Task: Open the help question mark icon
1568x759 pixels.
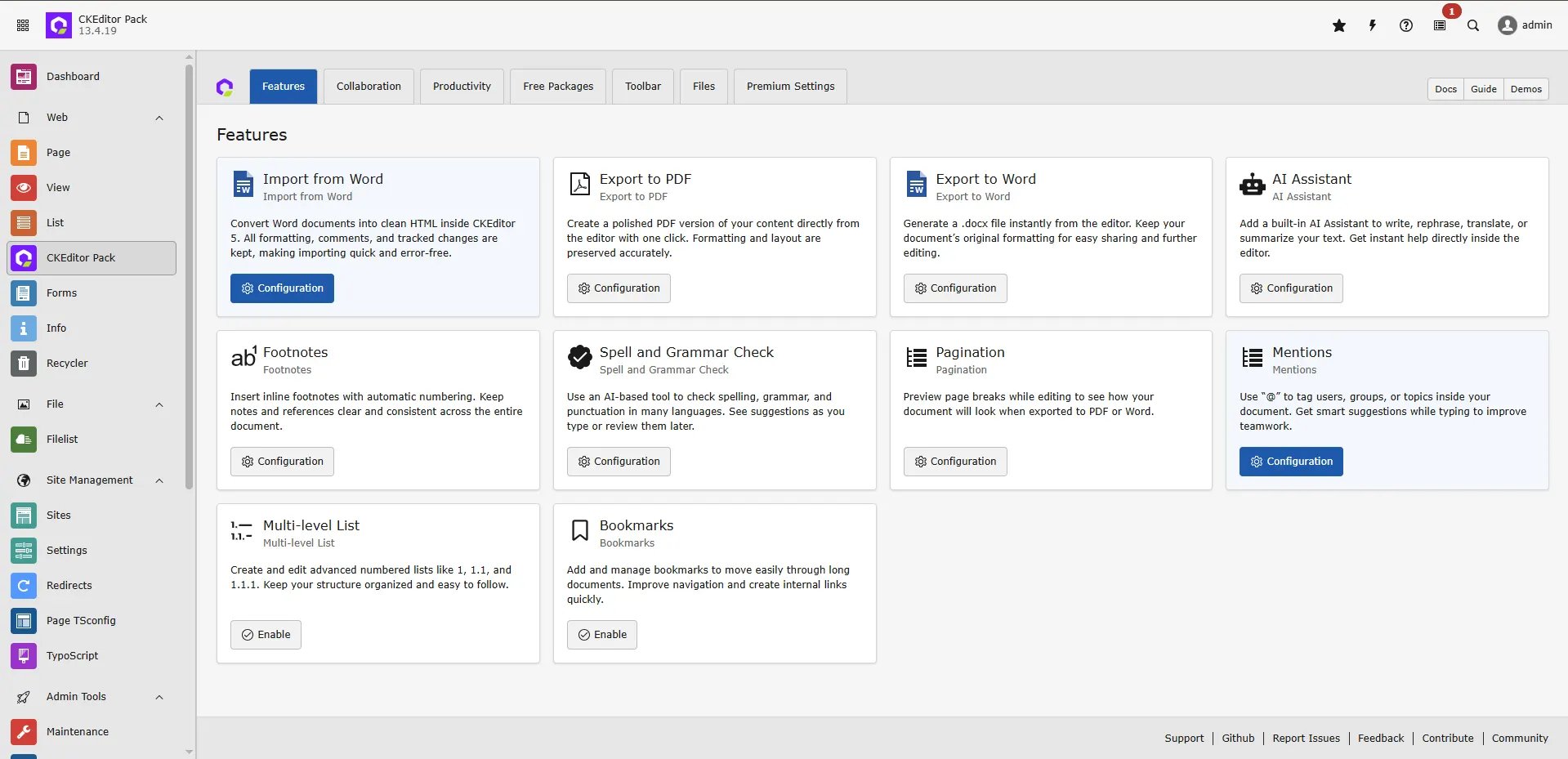Action: point(1406,25)
